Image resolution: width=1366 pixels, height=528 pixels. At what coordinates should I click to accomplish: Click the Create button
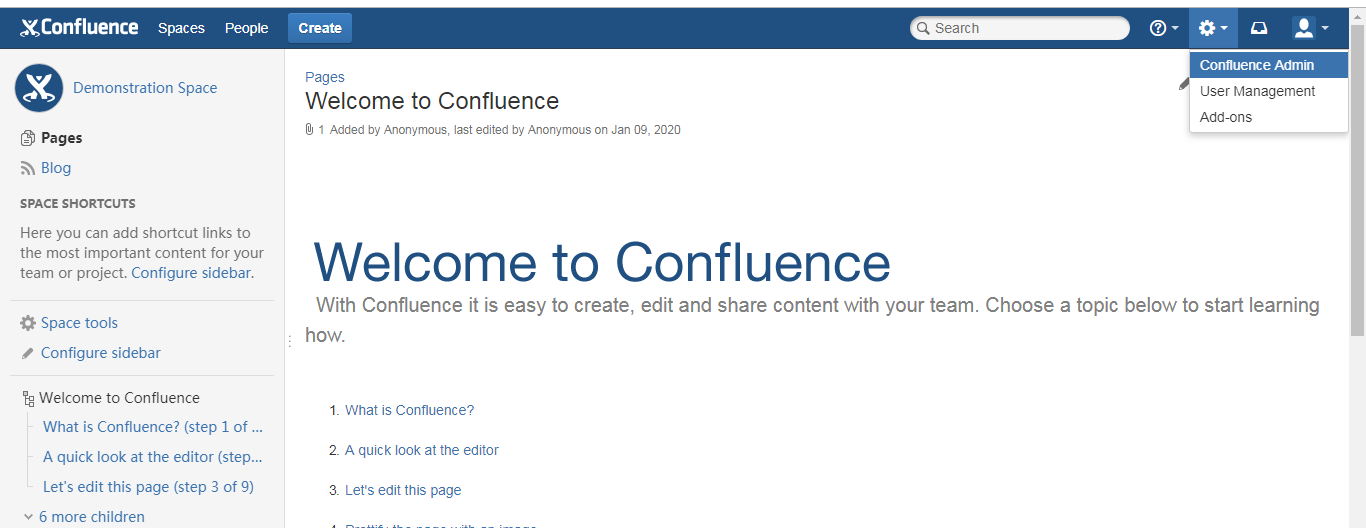click(320, 28)
